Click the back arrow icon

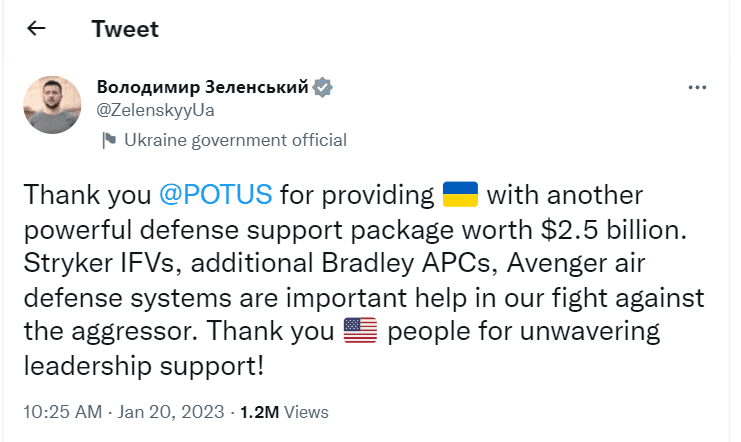[x=37, y=29]
